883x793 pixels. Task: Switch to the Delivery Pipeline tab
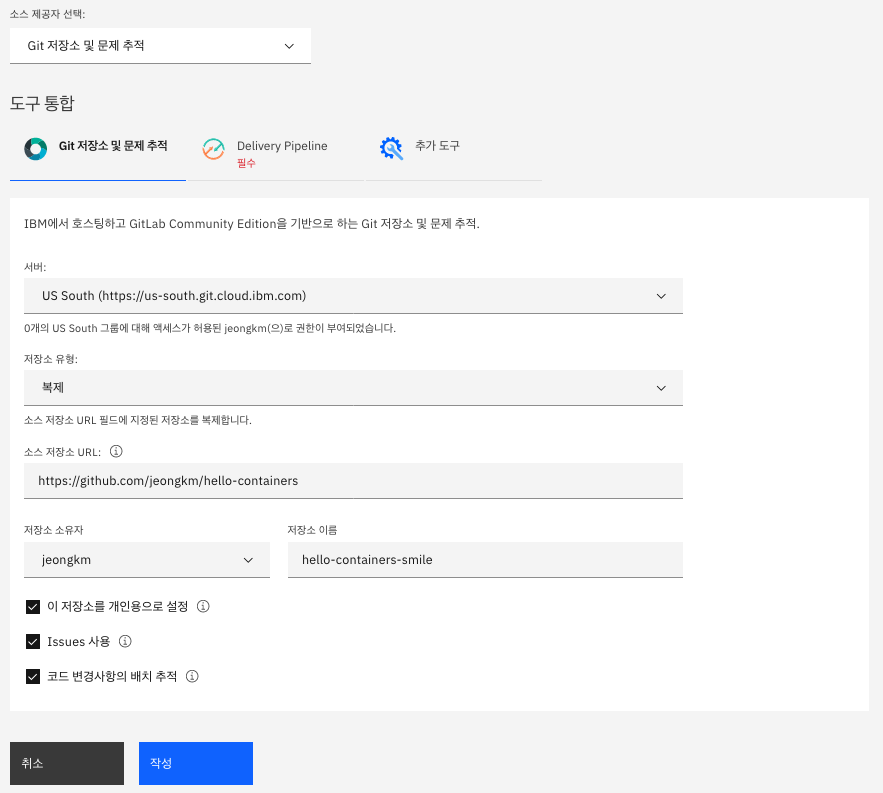(x=275, y=153)
